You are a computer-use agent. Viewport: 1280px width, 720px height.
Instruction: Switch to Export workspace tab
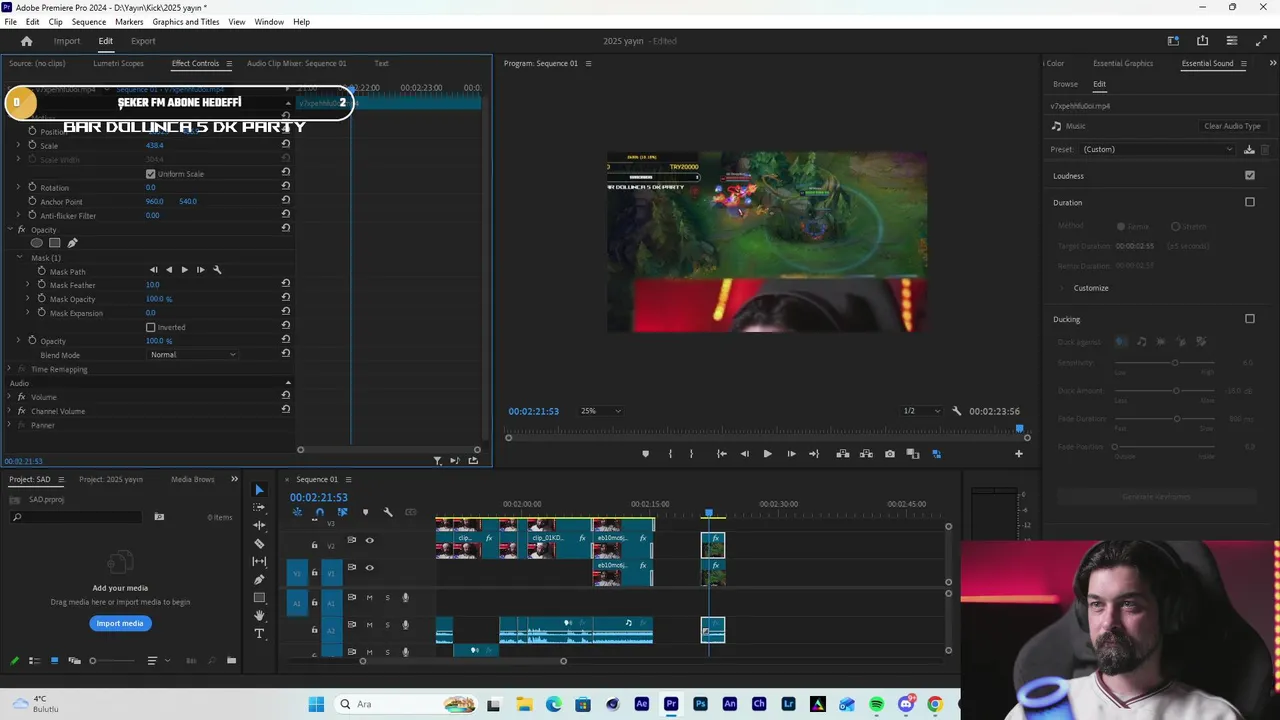coord(143,41)
